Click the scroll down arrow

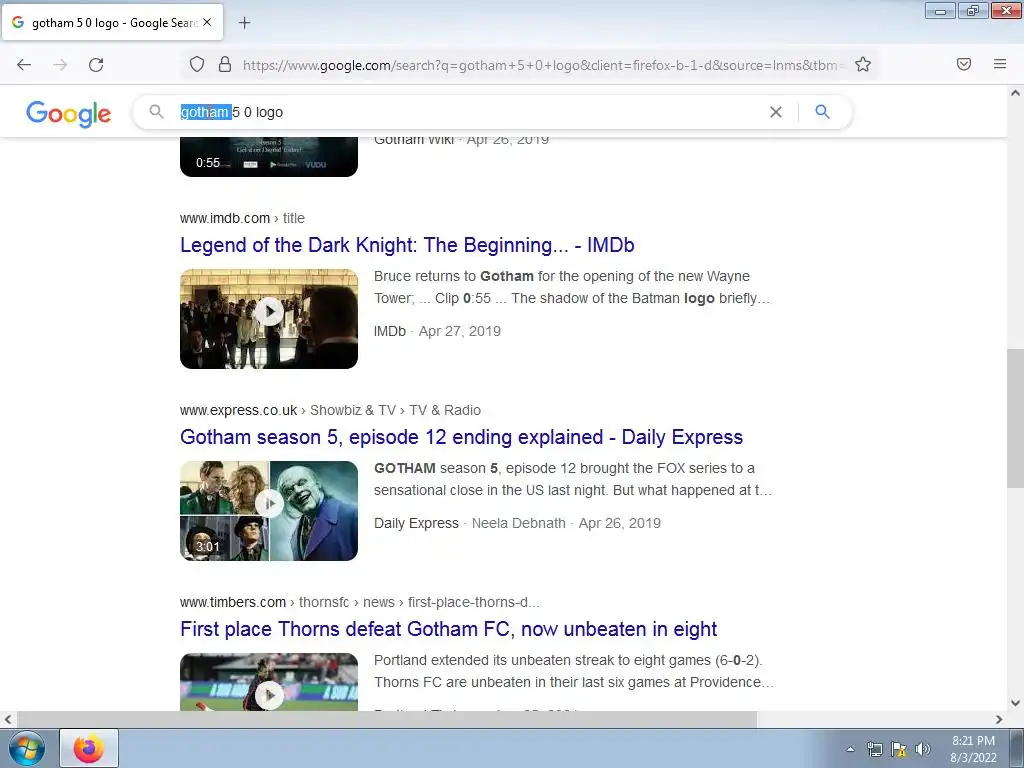(1015, 703)
